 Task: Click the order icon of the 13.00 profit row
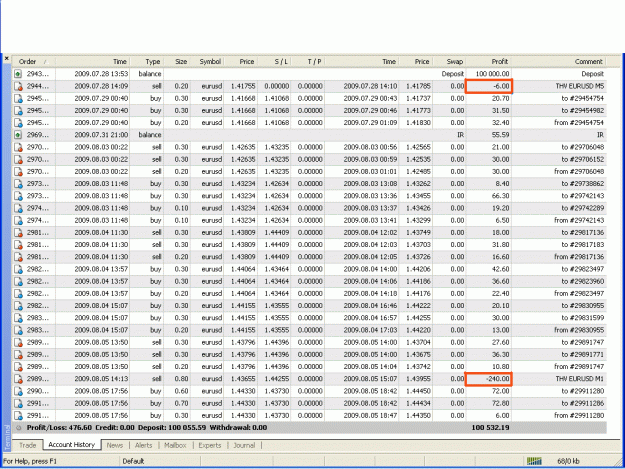click(18, 330)
